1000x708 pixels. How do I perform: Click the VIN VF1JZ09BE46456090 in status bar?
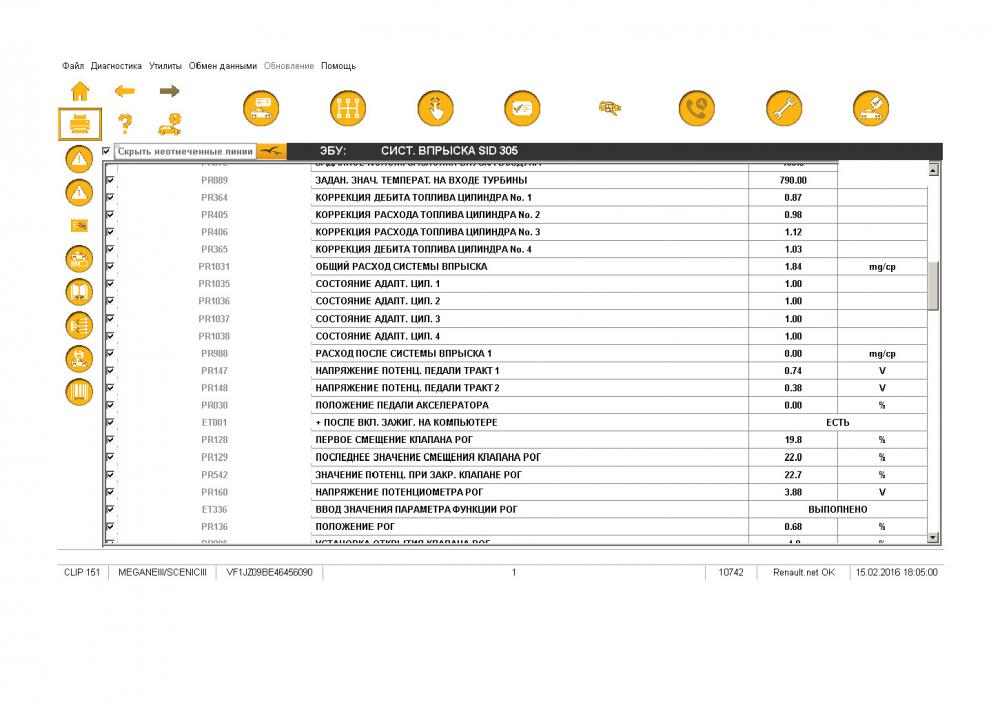269,572
